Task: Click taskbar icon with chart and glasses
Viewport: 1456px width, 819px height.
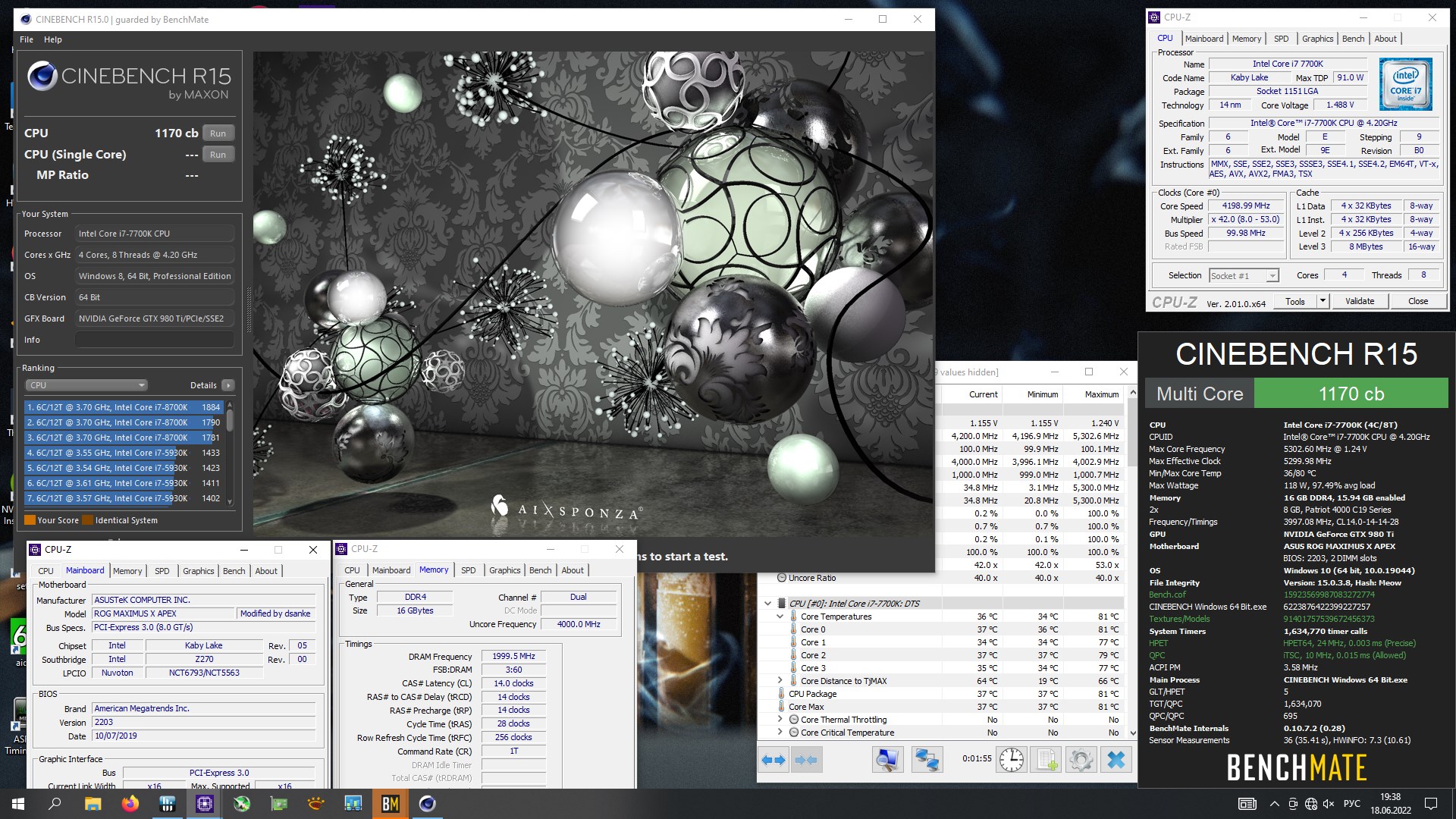Action: click(353, 804)
